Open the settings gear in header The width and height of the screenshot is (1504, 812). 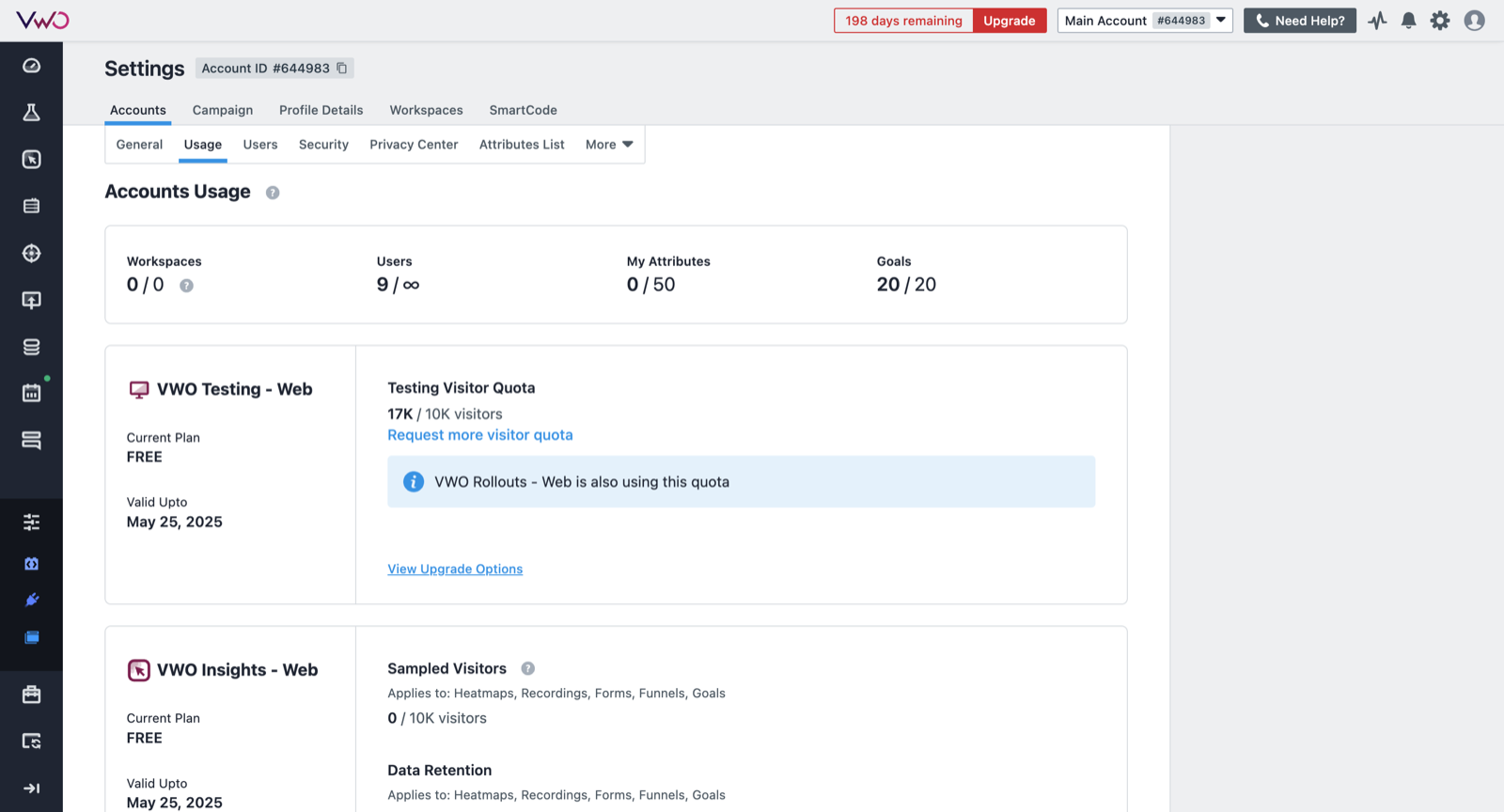[1440, 21]
